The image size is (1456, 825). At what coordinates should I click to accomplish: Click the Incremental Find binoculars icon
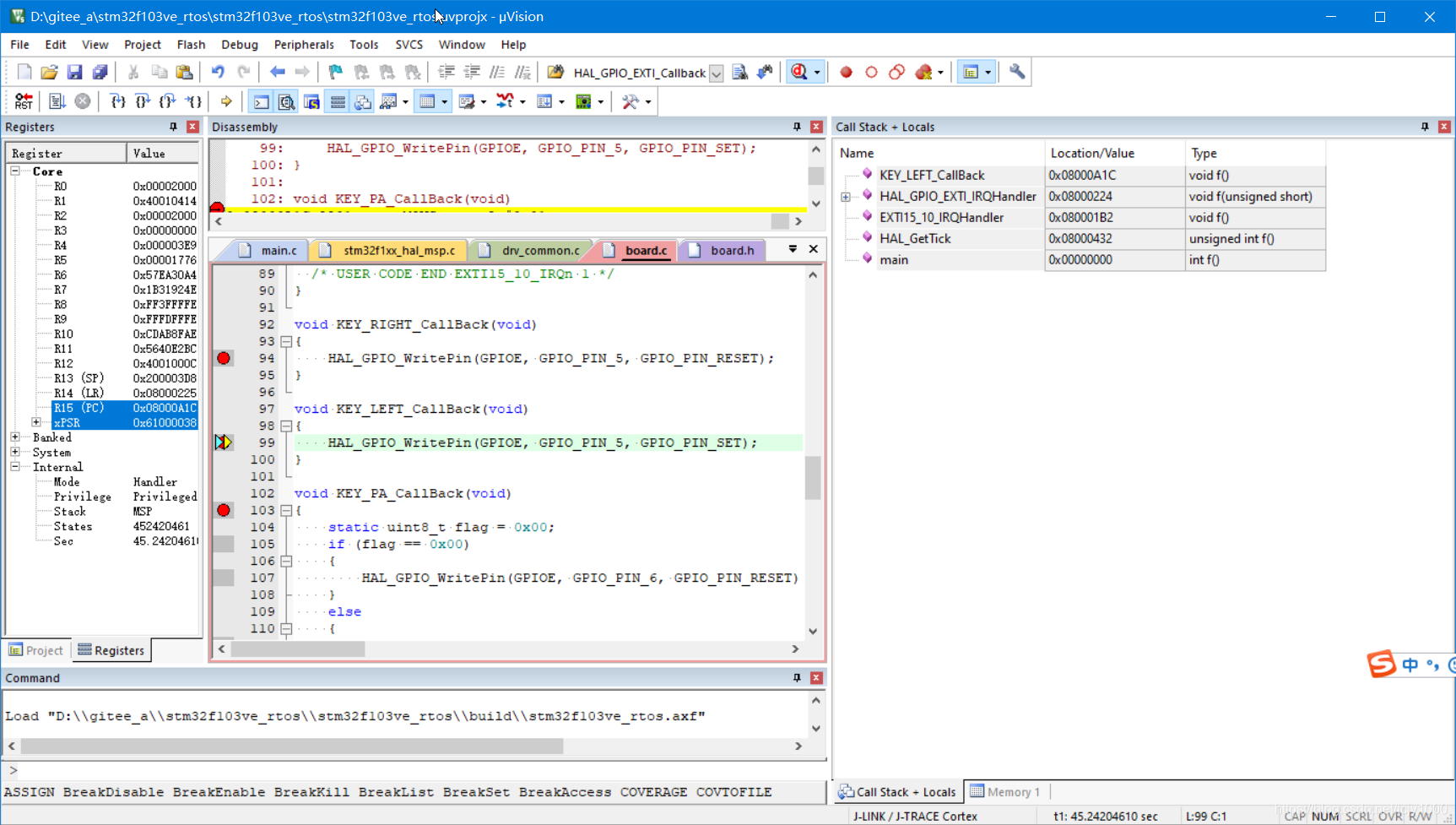click(x=765, y=73)
